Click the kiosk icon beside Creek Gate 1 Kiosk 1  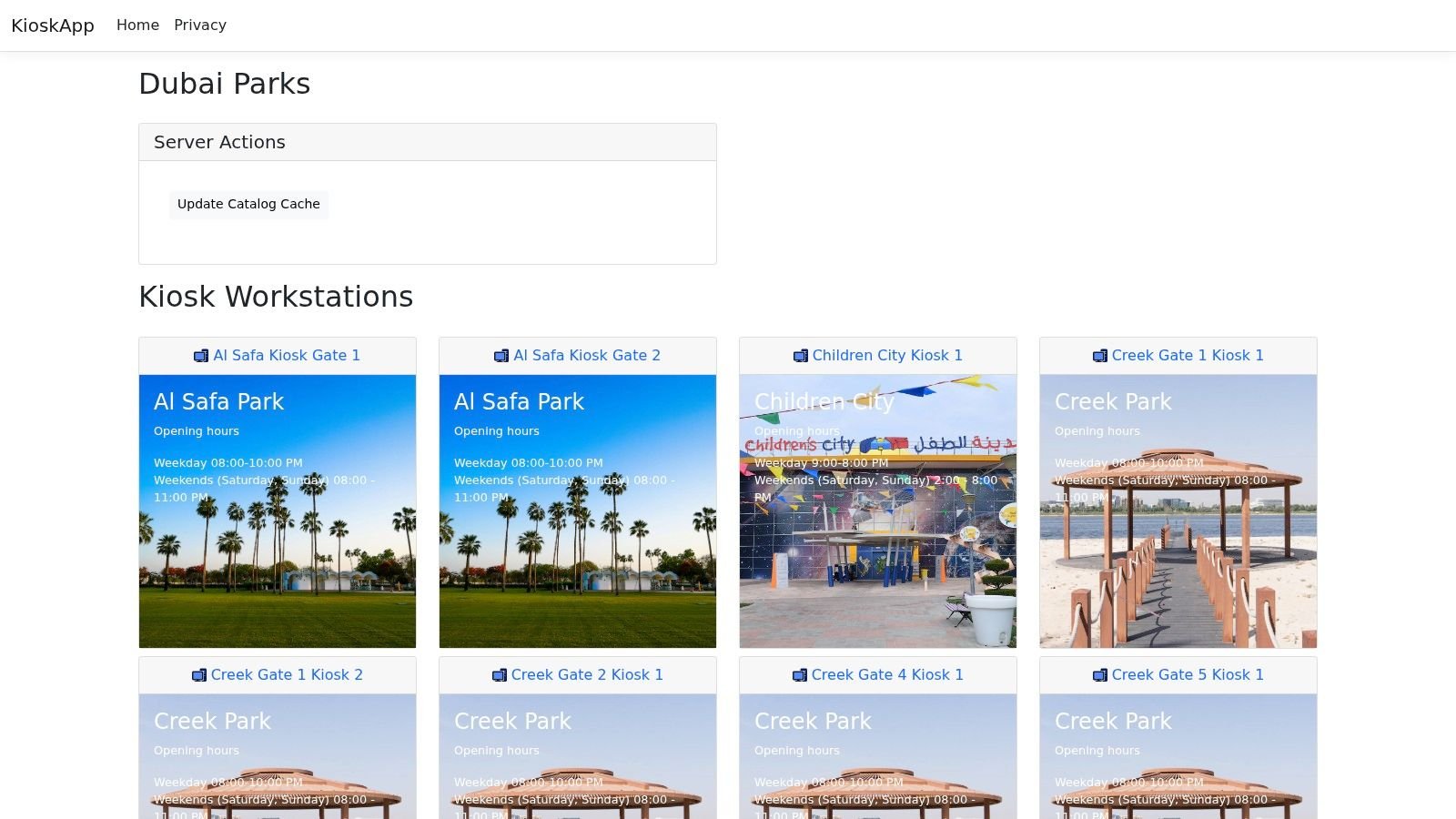(x=1100, y=356)
